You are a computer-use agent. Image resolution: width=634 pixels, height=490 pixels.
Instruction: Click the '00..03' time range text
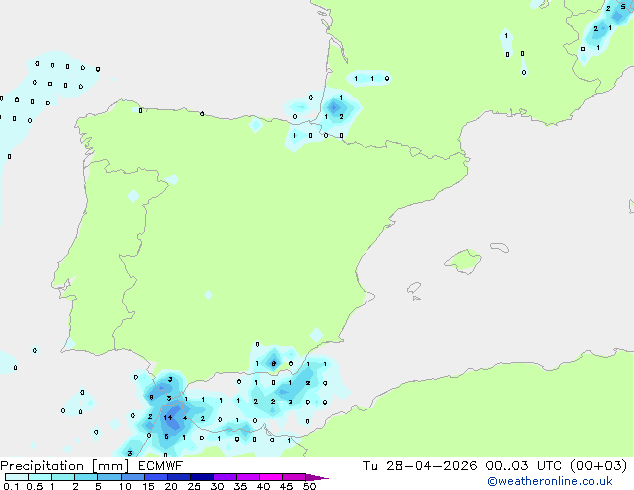point(507,466)
